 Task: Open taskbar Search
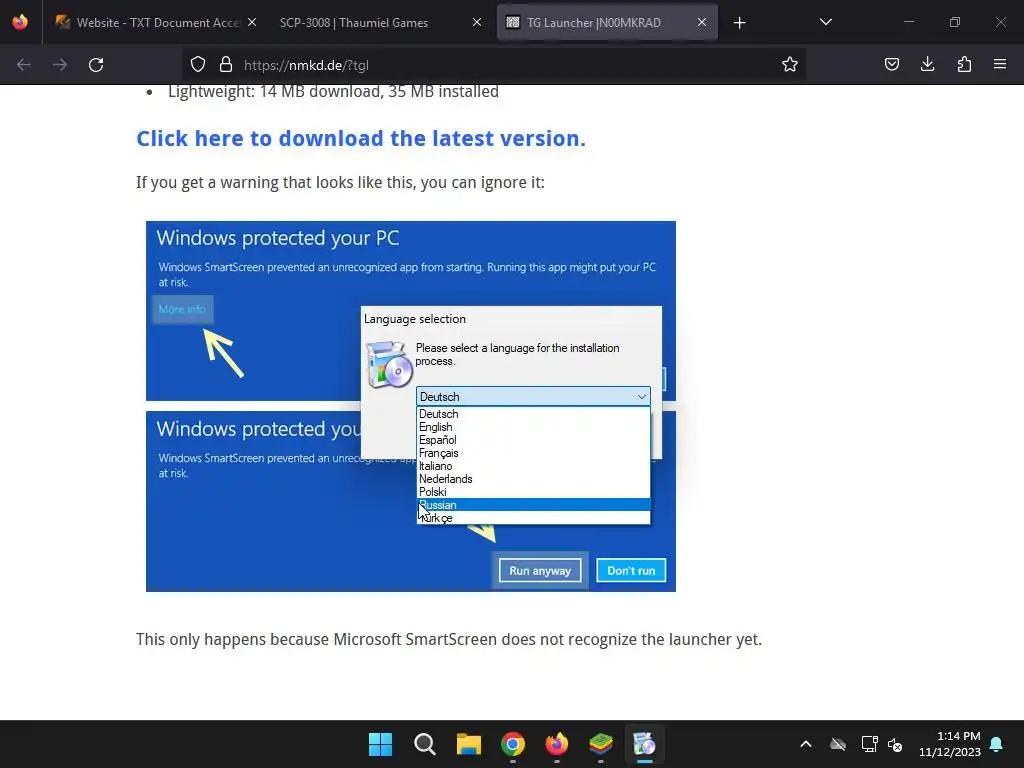424,744
